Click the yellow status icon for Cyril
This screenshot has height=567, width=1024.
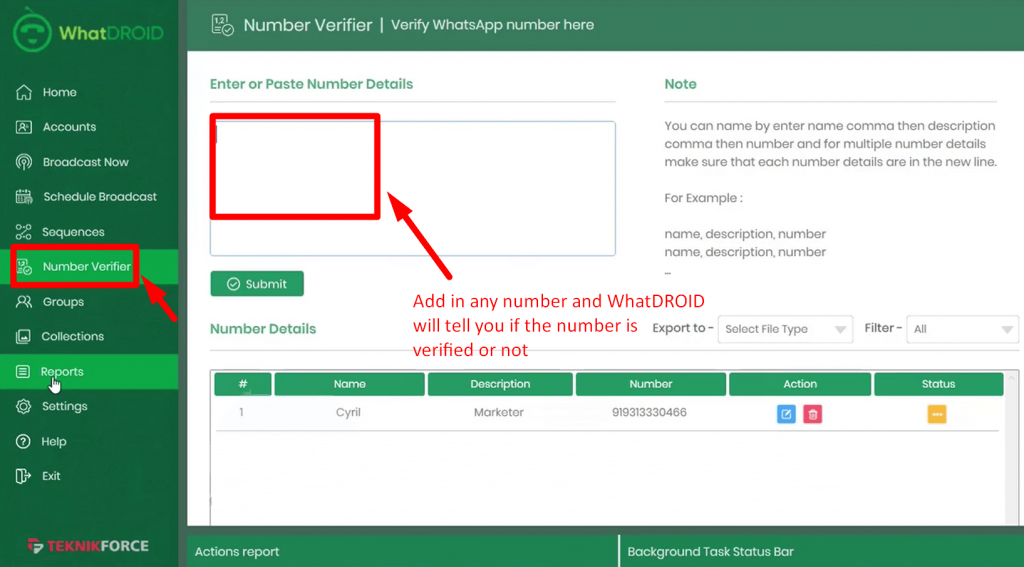937,414
